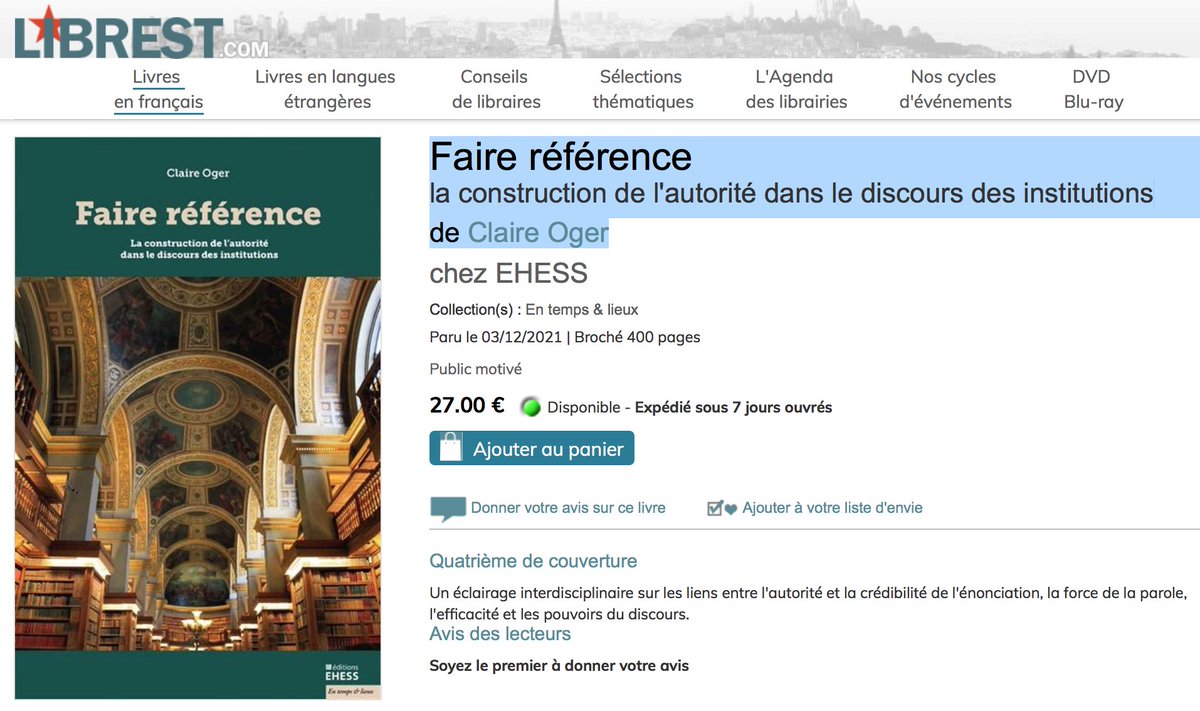Screen dimensions: 1200x711
Task: Click Ajouter à votre liste d'envie
Action: [x=832, y=508]
